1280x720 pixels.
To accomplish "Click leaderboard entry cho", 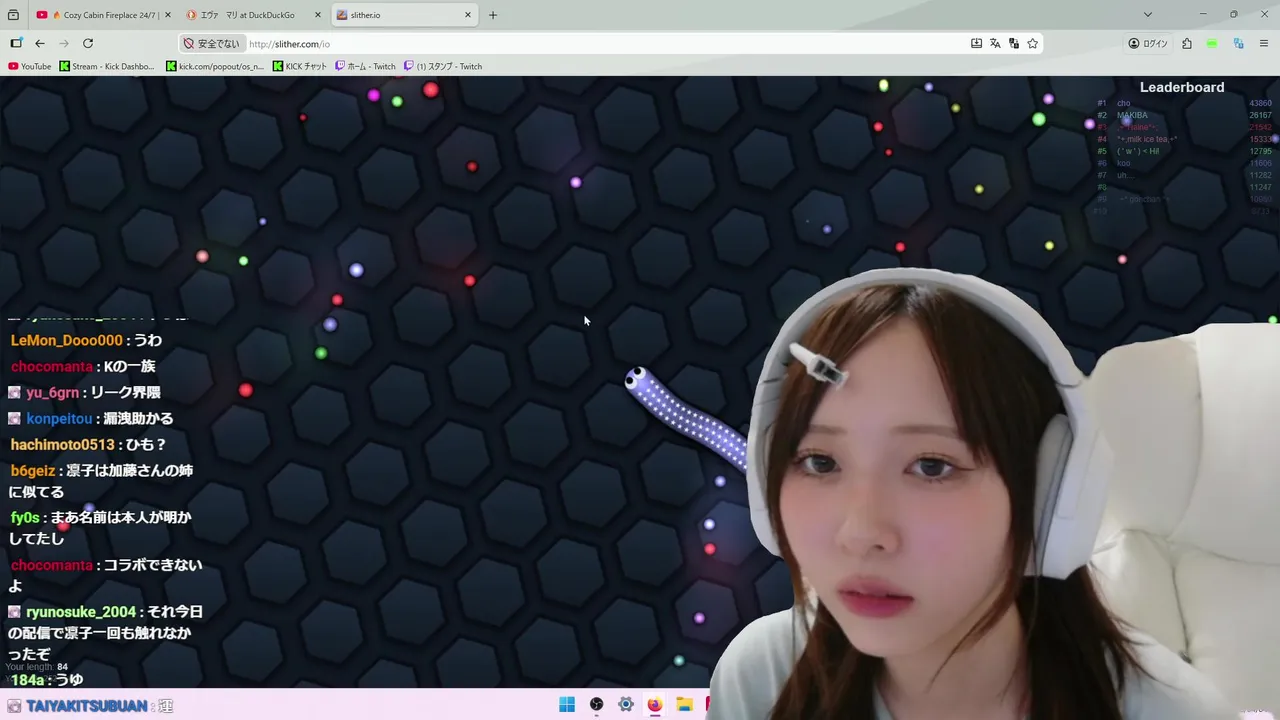I will point(1123,103).
